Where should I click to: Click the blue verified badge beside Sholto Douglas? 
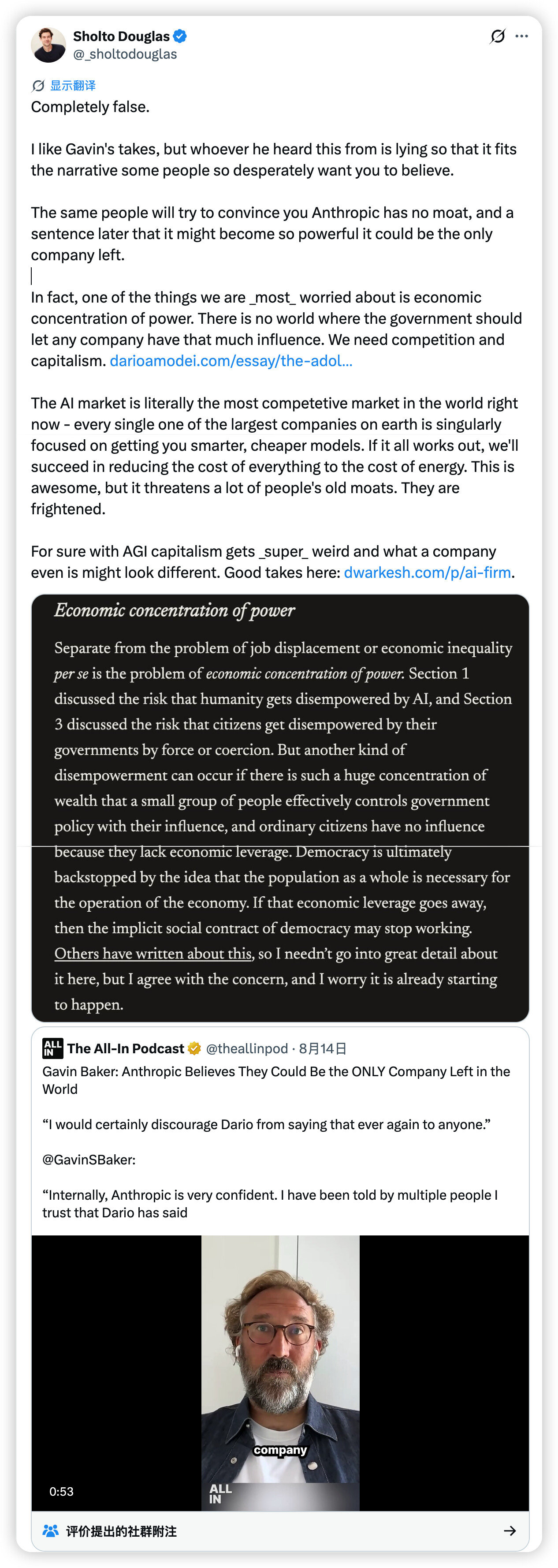point(179,36)
